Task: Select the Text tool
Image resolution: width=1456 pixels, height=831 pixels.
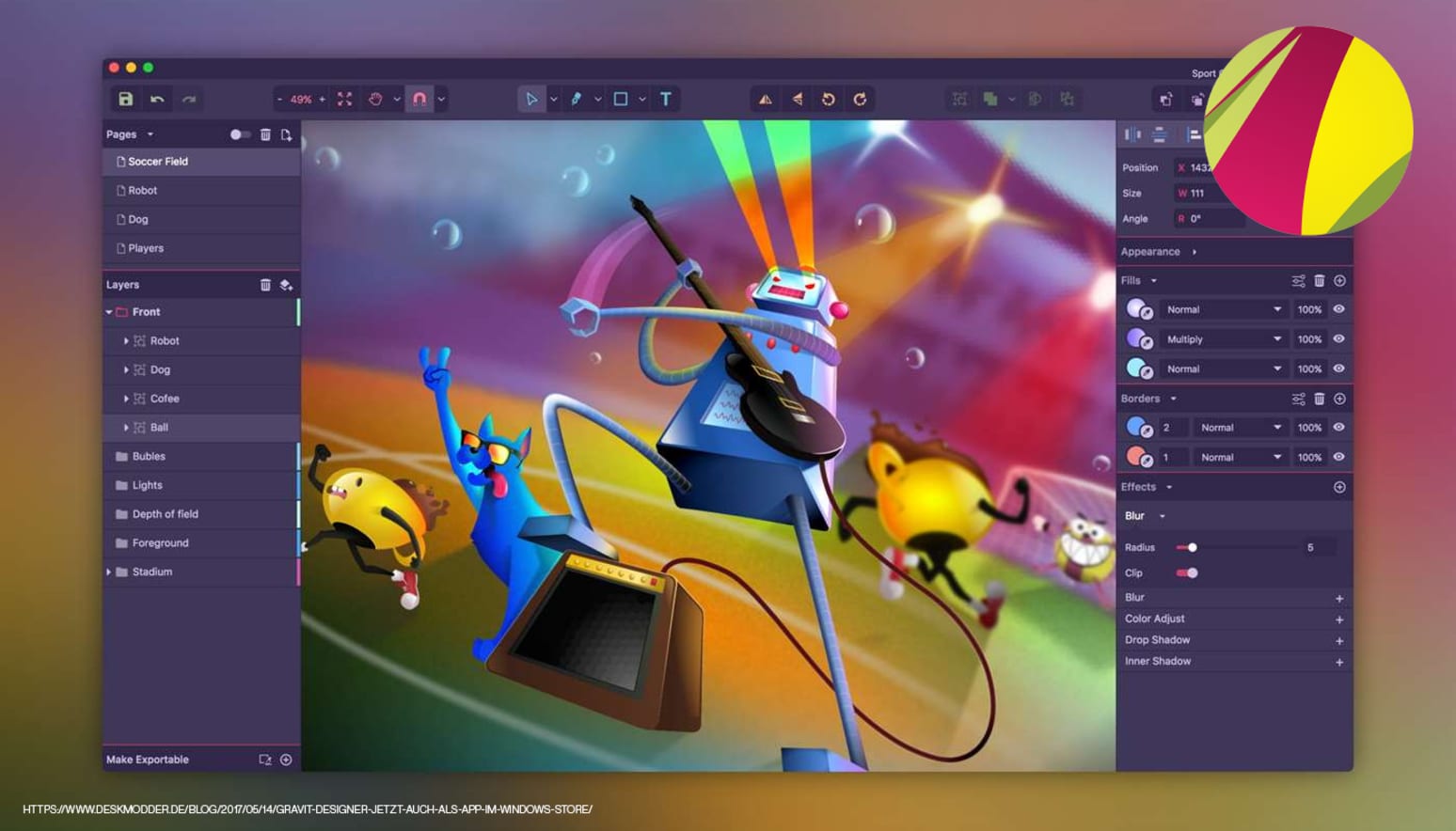Action: tap(665, 98)
